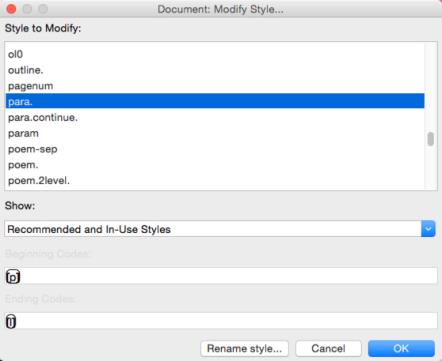Click the Beginning Codes field
The height and width of the screenshot is (361, 442).
click(221, 276)
